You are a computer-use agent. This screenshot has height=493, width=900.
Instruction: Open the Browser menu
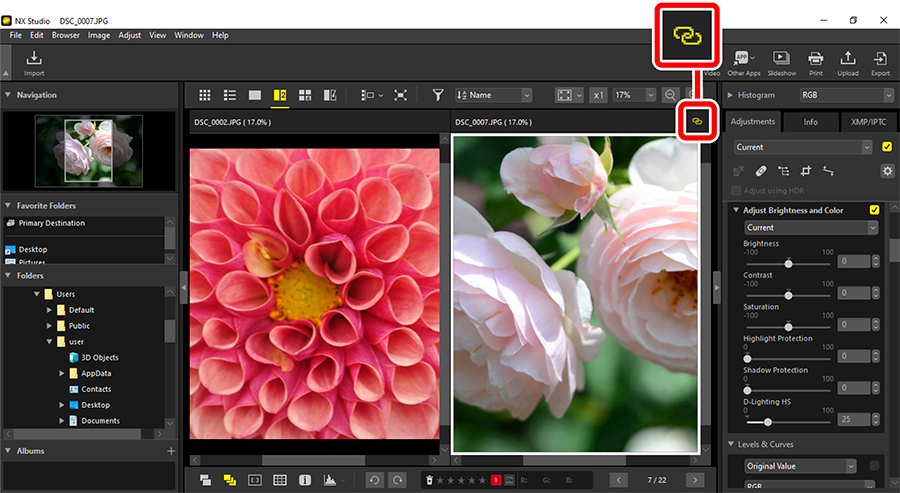[65, 35]
